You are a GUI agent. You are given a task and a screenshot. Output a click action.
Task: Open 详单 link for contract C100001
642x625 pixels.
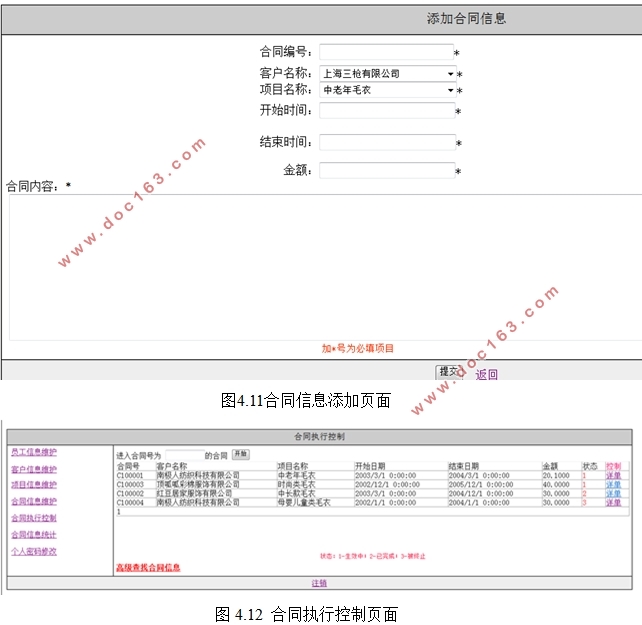click(613, 476)
